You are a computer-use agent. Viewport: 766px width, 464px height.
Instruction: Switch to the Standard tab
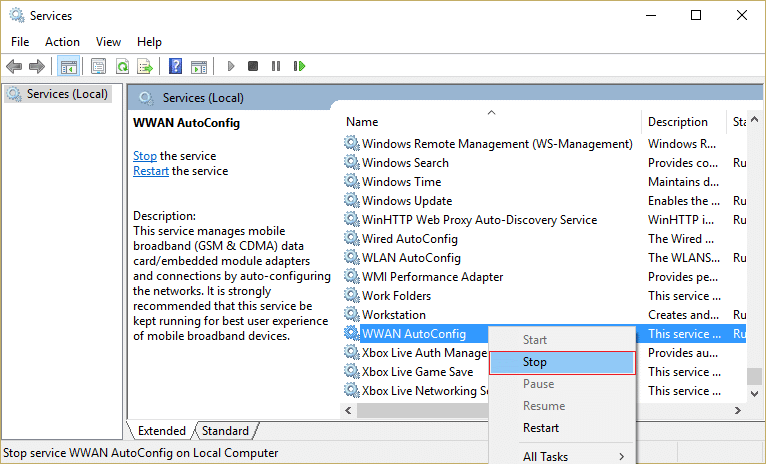click(225, 431)
